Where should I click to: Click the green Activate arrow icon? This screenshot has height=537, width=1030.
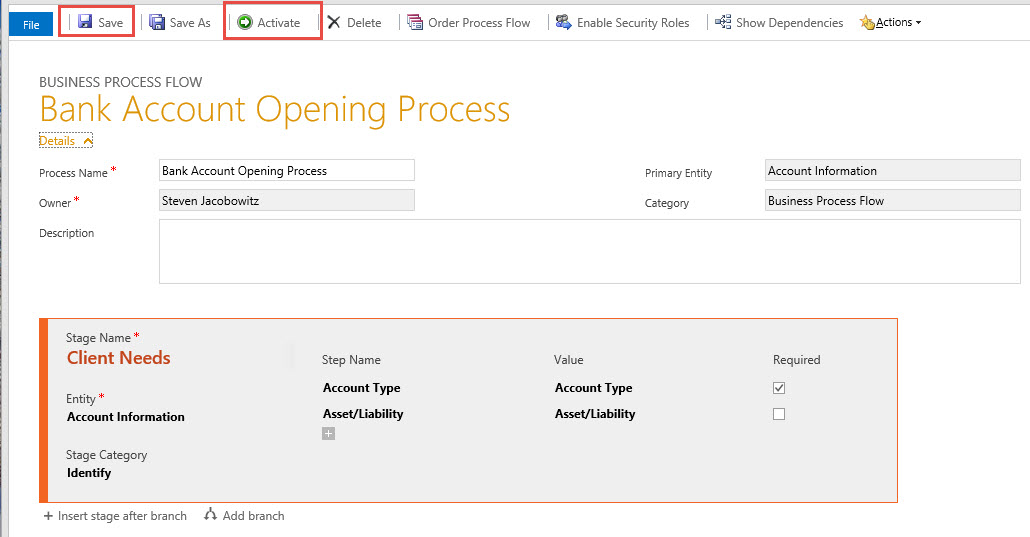coord(245,22)
